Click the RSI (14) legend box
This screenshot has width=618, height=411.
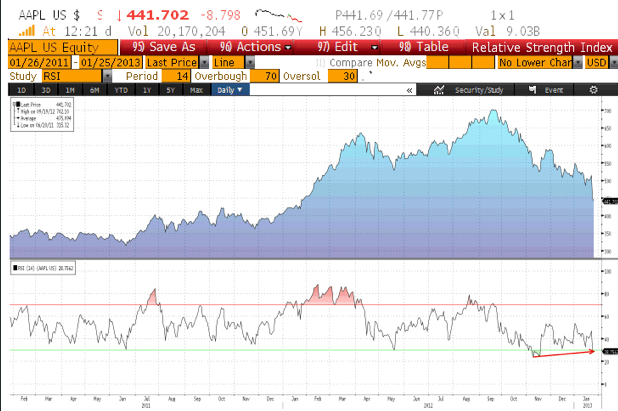(43, 268)
